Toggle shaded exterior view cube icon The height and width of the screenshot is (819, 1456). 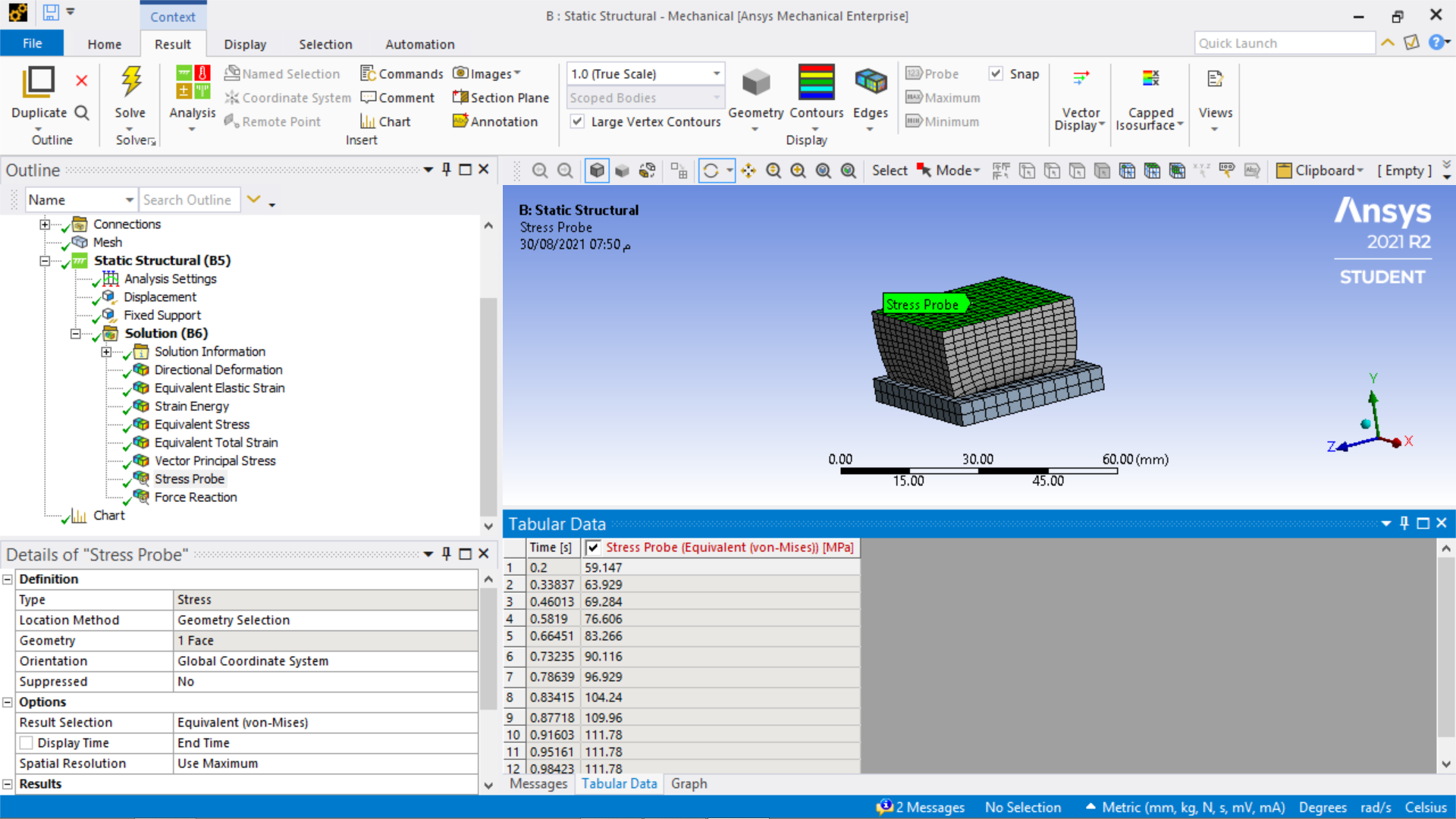coord(597,171)
